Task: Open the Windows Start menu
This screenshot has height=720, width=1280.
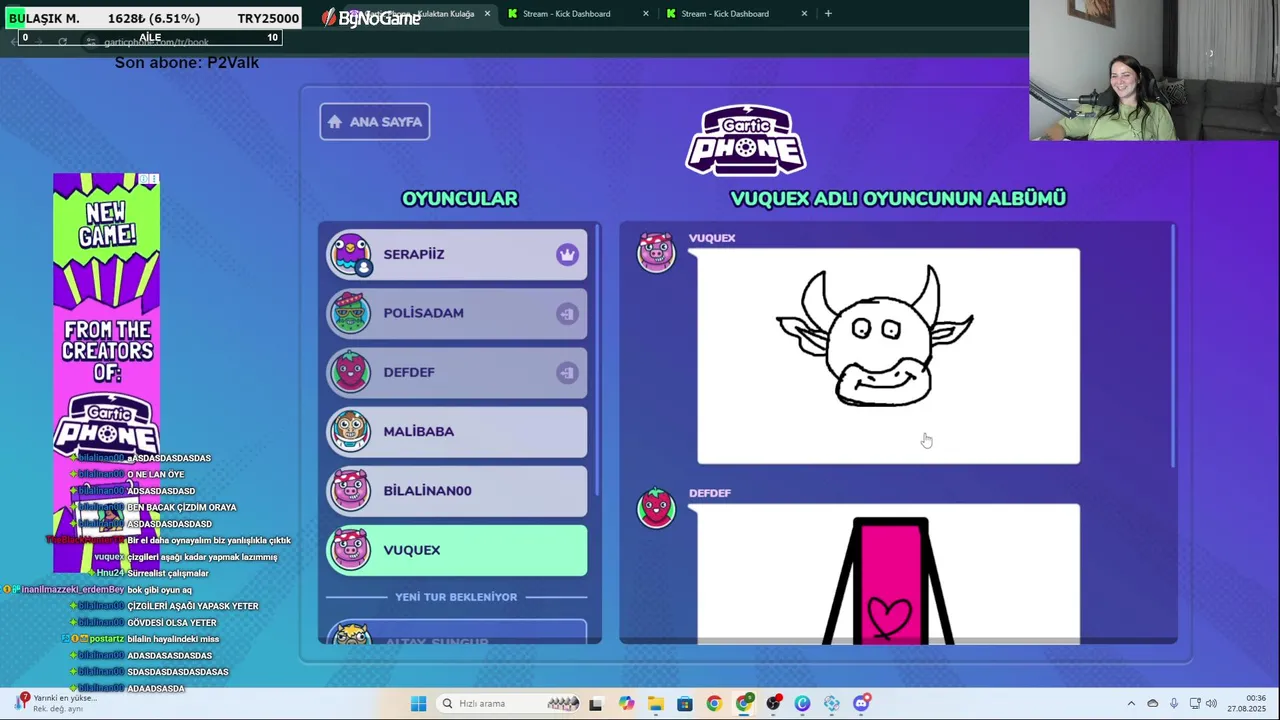Action: [418, 704]
